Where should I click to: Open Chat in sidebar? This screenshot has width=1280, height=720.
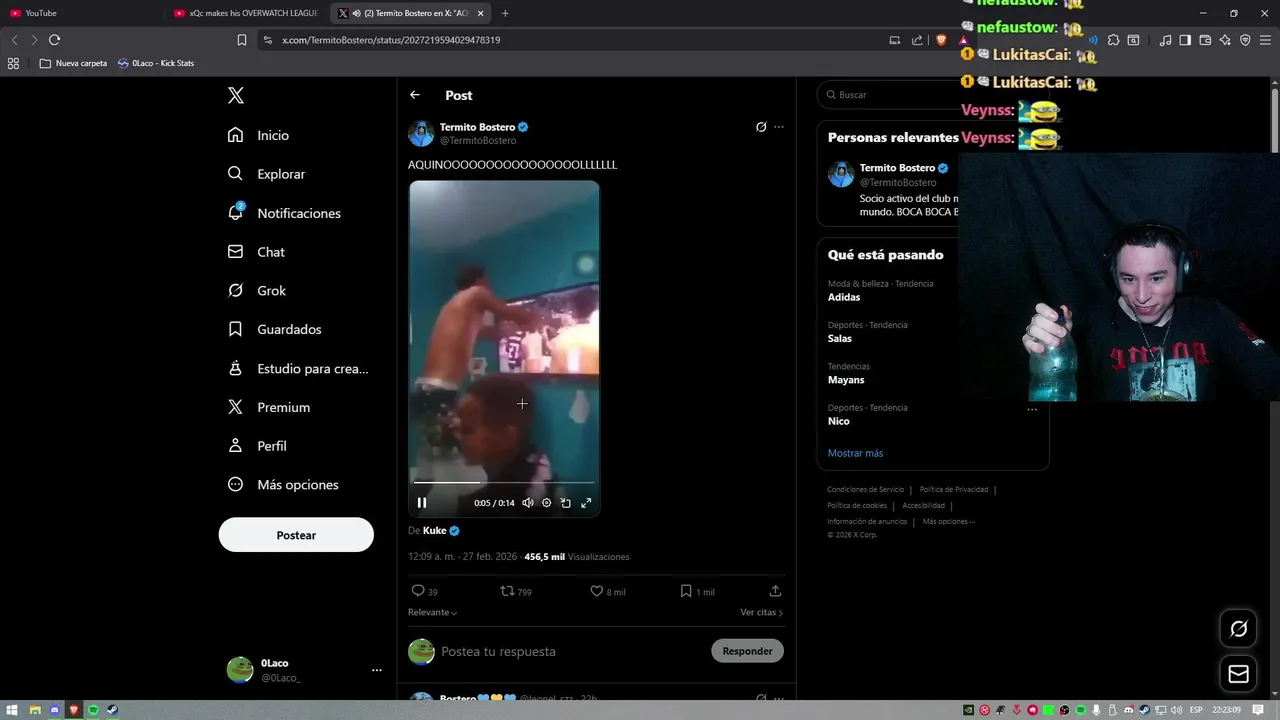point(256,252)
